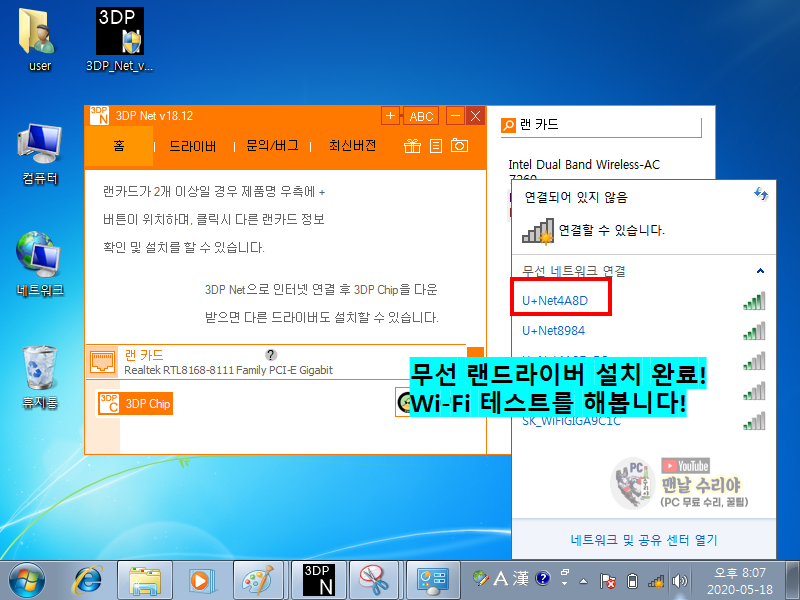Open the 네트워크 desktop icon

tap(40, 264)
